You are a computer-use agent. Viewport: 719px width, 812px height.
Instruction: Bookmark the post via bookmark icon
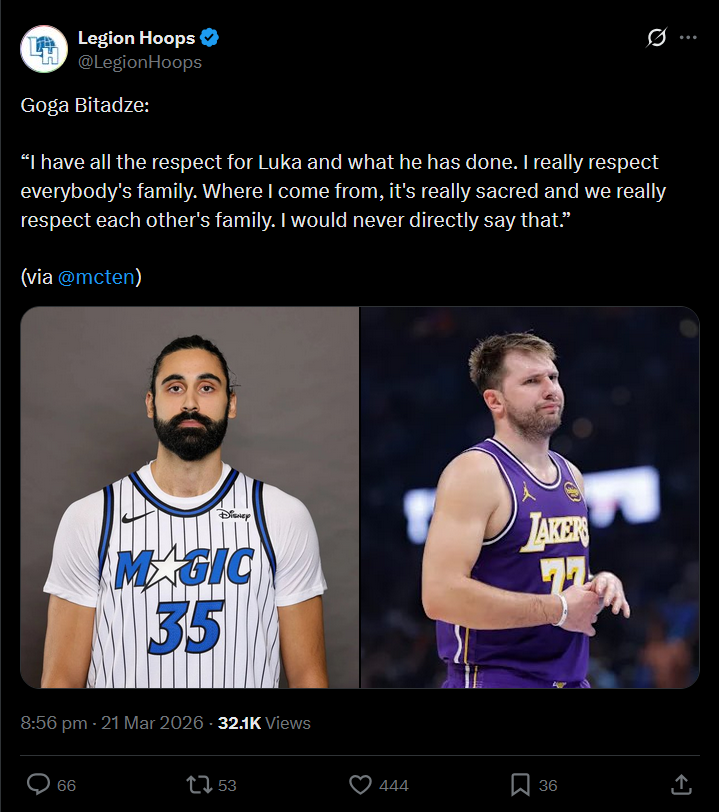[x=520, y=784]
